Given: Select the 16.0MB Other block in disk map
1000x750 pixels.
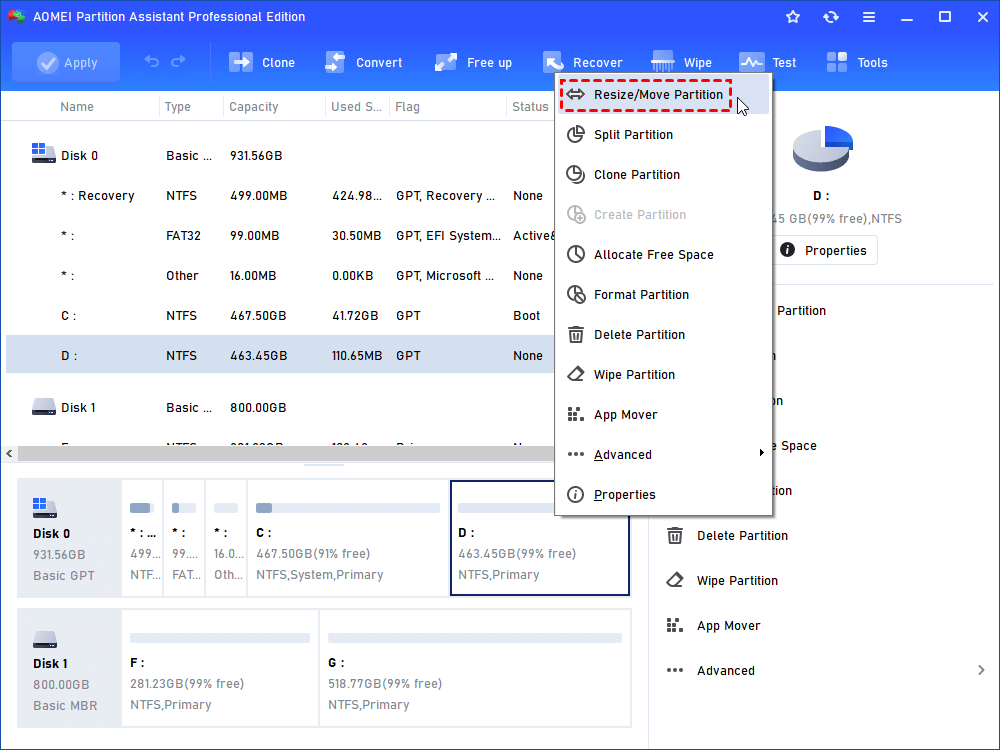Looking at the screenshot, I should click(x=226, y=538).
